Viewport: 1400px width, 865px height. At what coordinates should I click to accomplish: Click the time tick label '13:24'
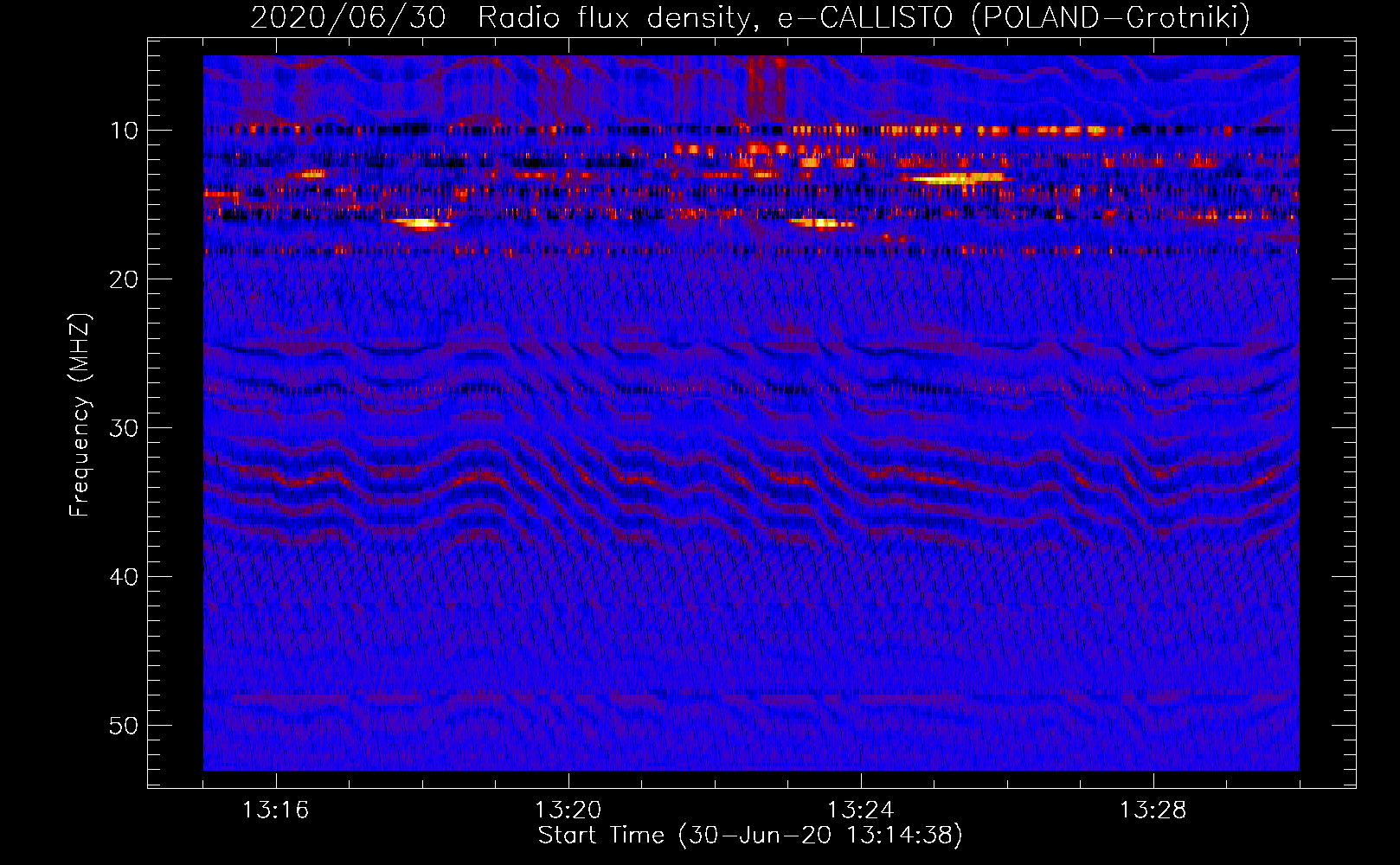[x=860, y=811]
